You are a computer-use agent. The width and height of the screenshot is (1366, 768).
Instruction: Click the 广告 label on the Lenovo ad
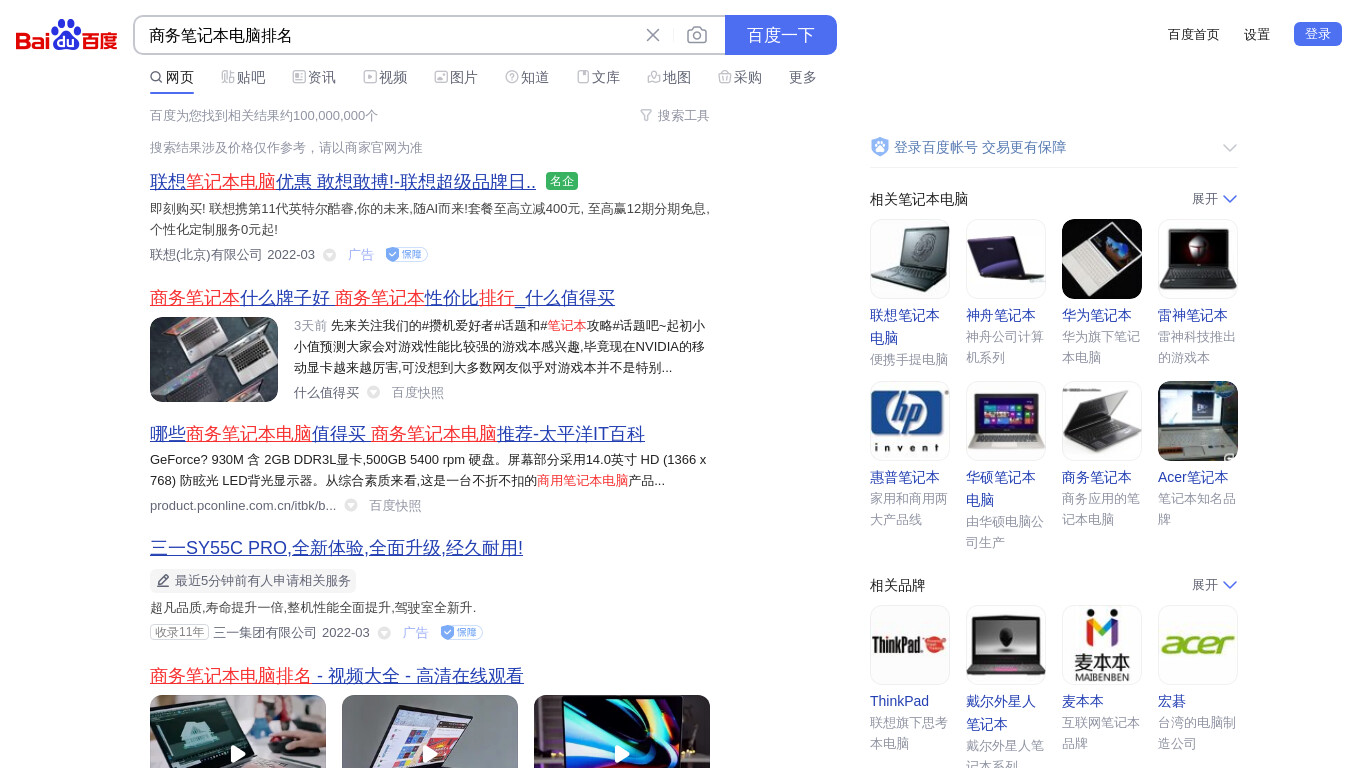point(360,255)
